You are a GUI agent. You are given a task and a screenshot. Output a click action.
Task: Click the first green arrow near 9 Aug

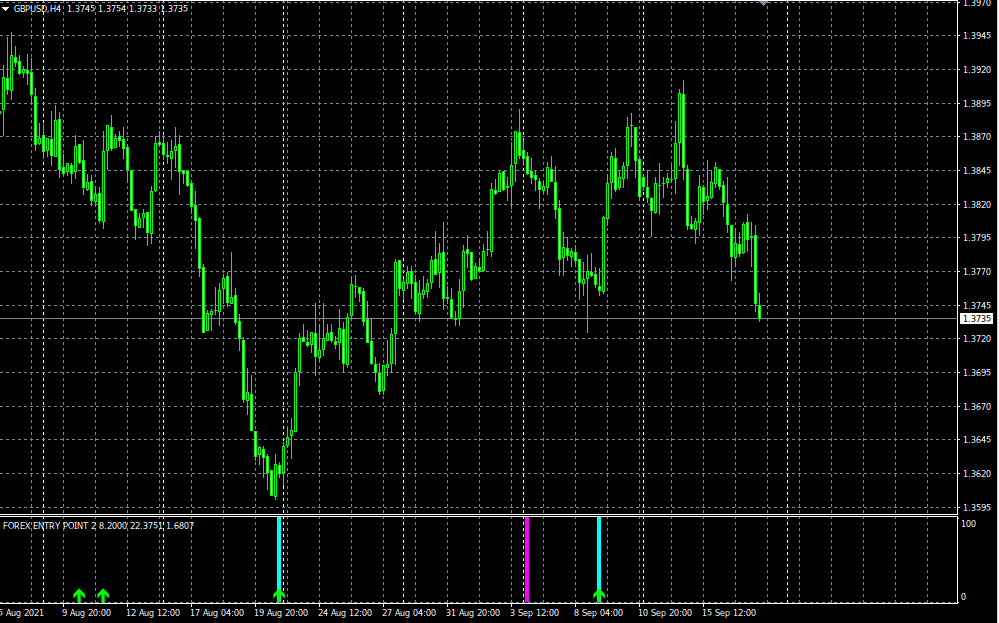[x=79, y=596]
